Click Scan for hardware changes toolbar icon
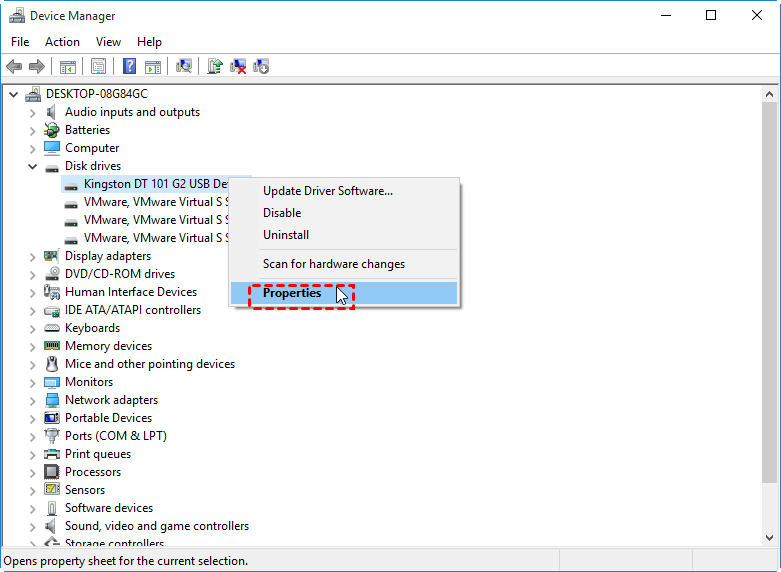 (184, 66)
